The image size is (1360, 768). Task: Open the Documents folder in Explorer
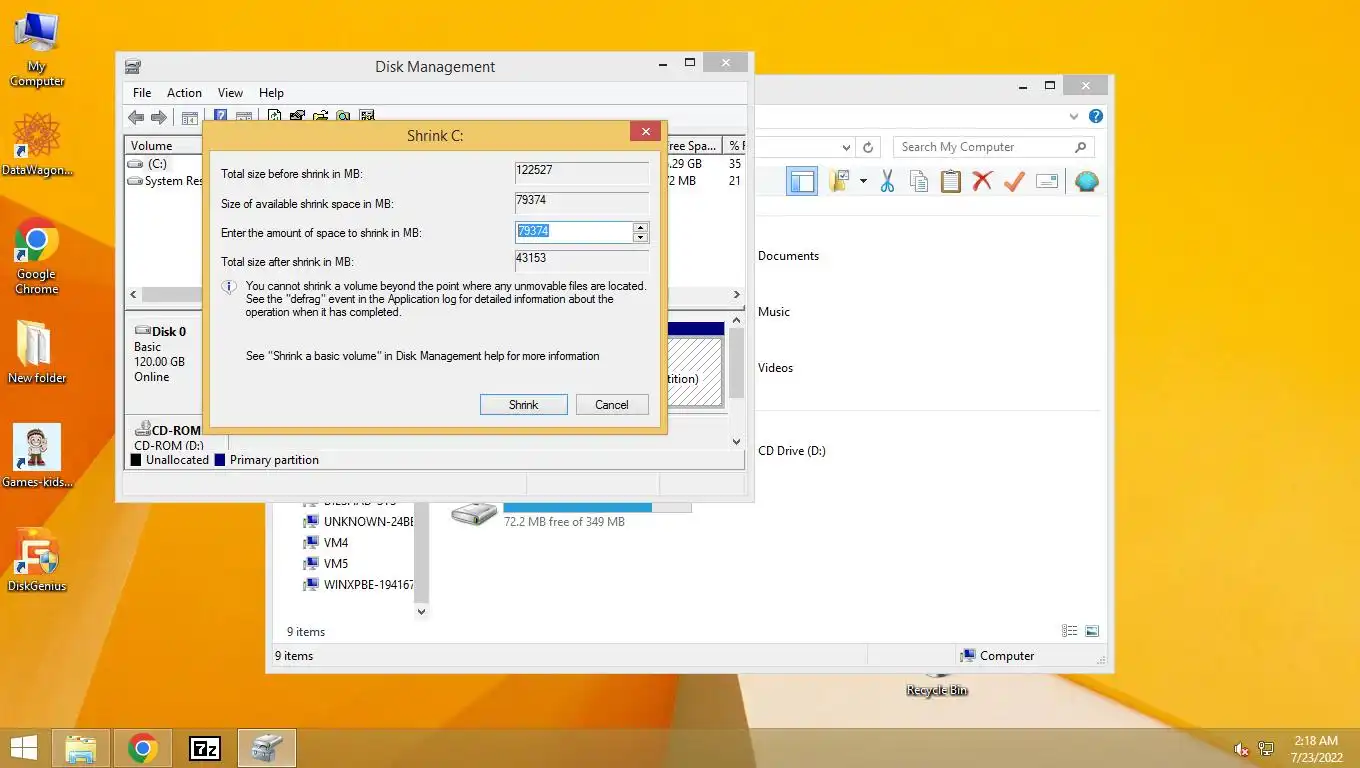pyautogui.click(x=788, y=256)
